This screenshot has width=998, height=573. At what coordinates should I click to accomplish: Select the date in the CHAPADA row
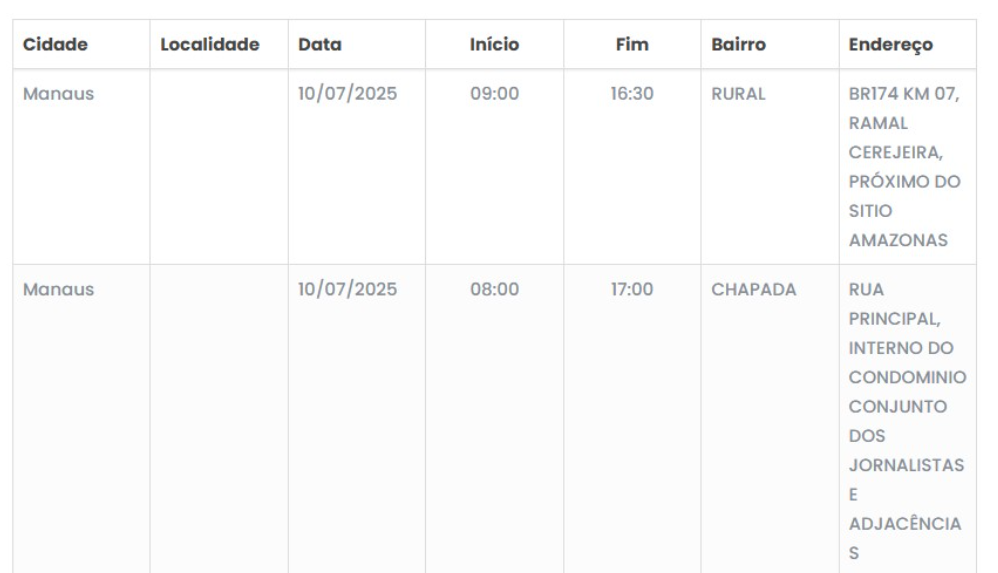click(347, 290)
